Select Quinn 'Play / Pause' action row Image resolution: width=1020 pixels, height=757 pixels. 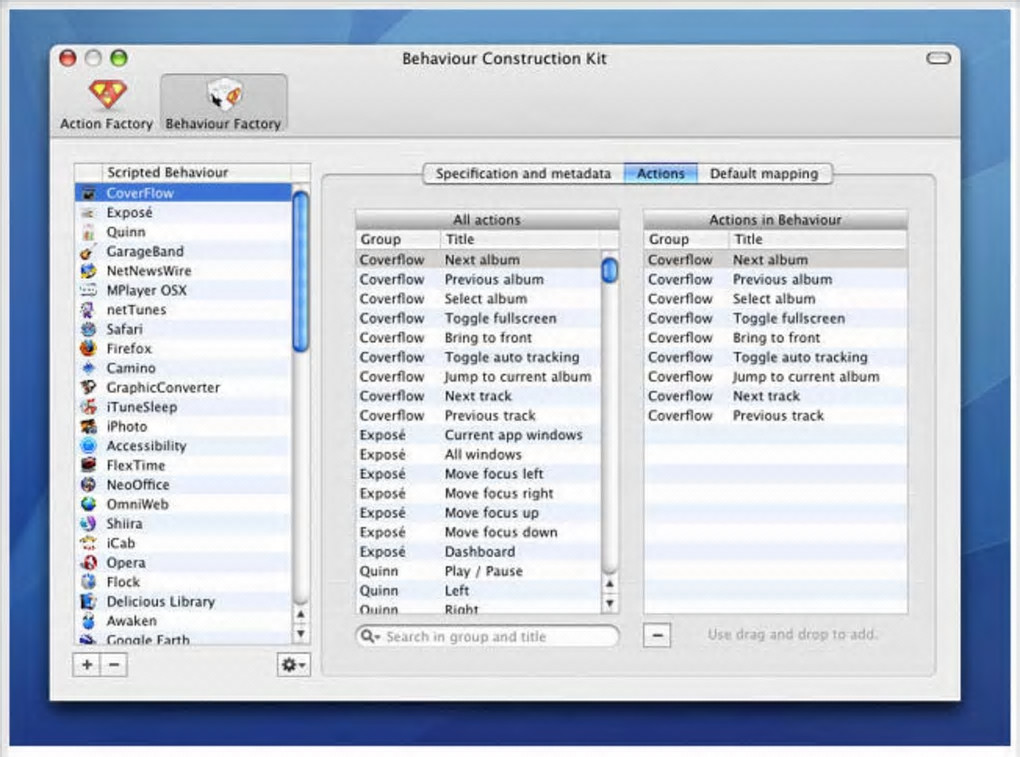[477, 572]
